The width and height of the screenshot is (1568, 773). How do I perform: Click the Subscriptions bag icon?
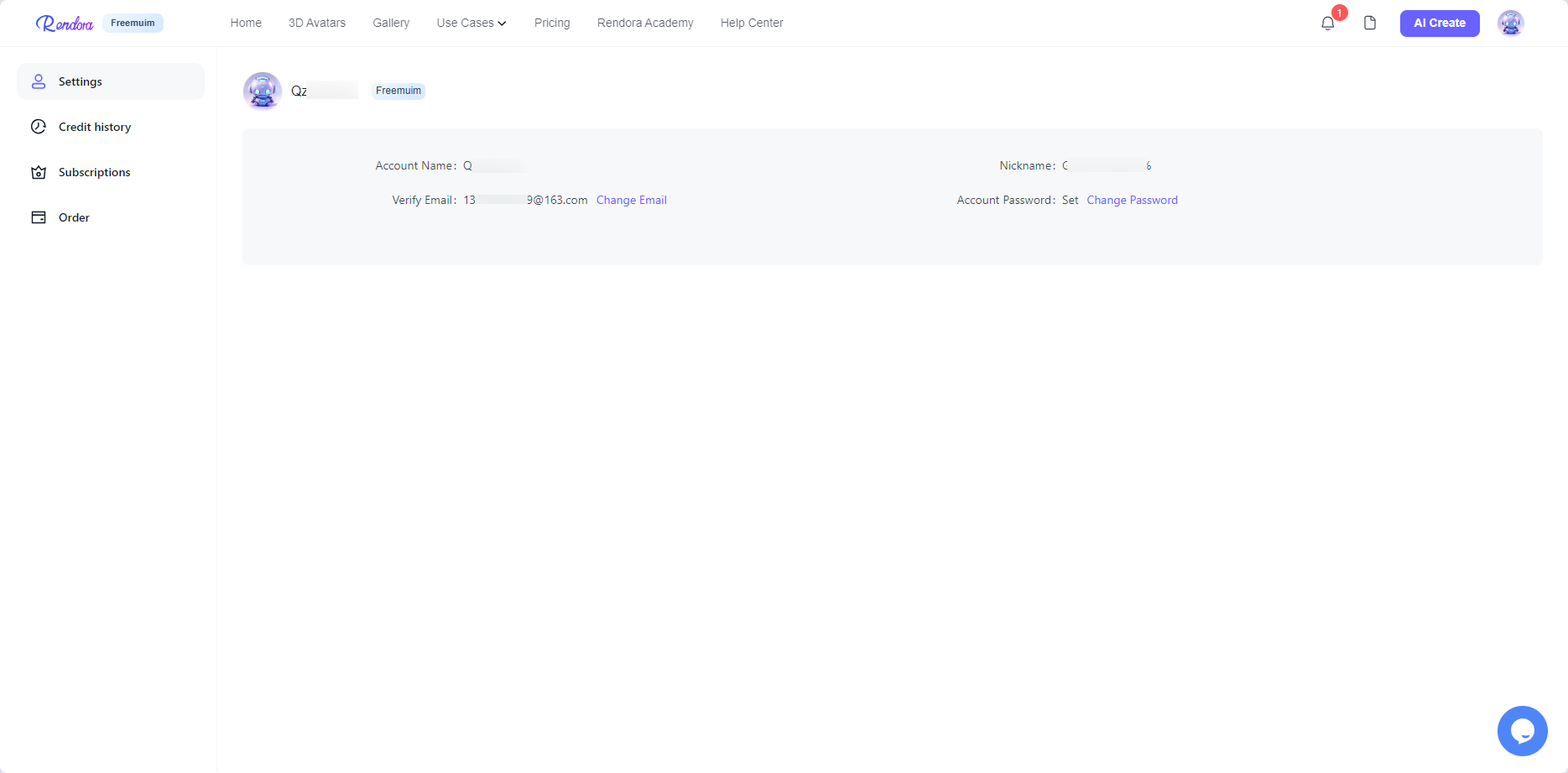[x=39, y=172]
